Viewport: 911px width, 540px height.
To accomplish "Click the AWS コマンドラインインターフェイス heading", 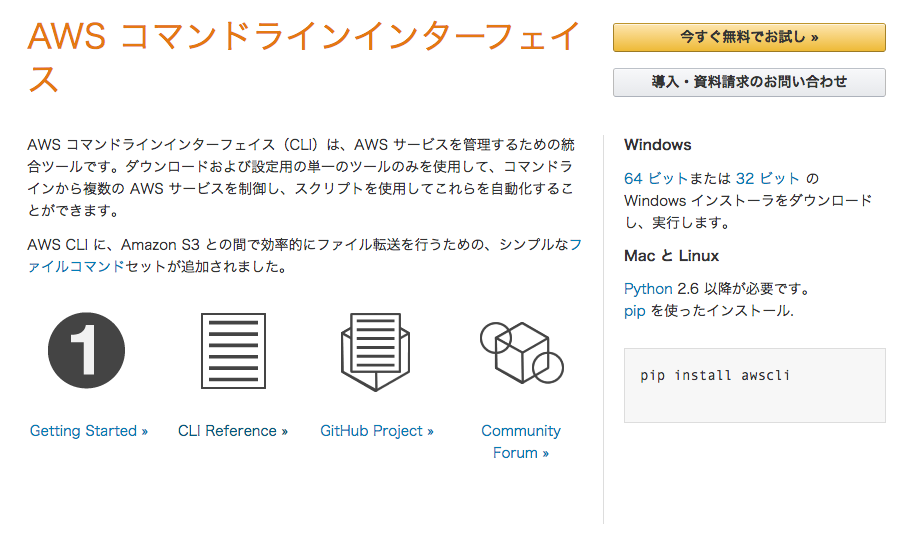I will click(x=303, y=56).
